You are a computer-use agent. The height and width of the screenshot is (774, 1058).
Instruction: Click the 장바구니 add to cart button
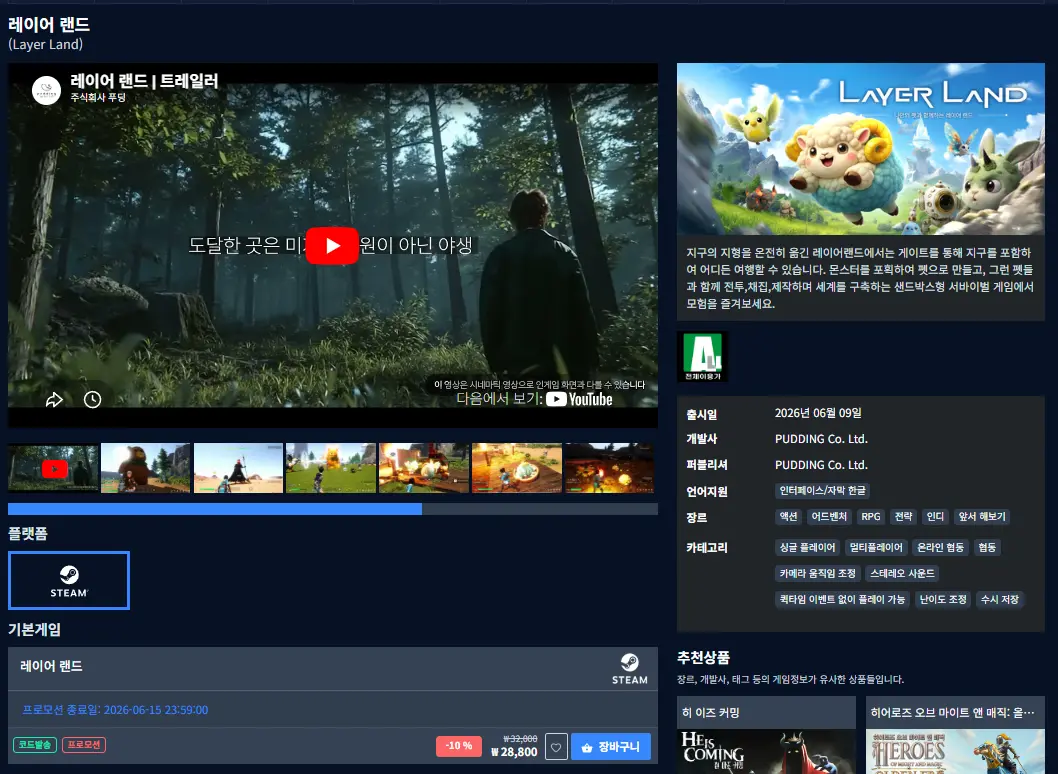tap(611, 747)
